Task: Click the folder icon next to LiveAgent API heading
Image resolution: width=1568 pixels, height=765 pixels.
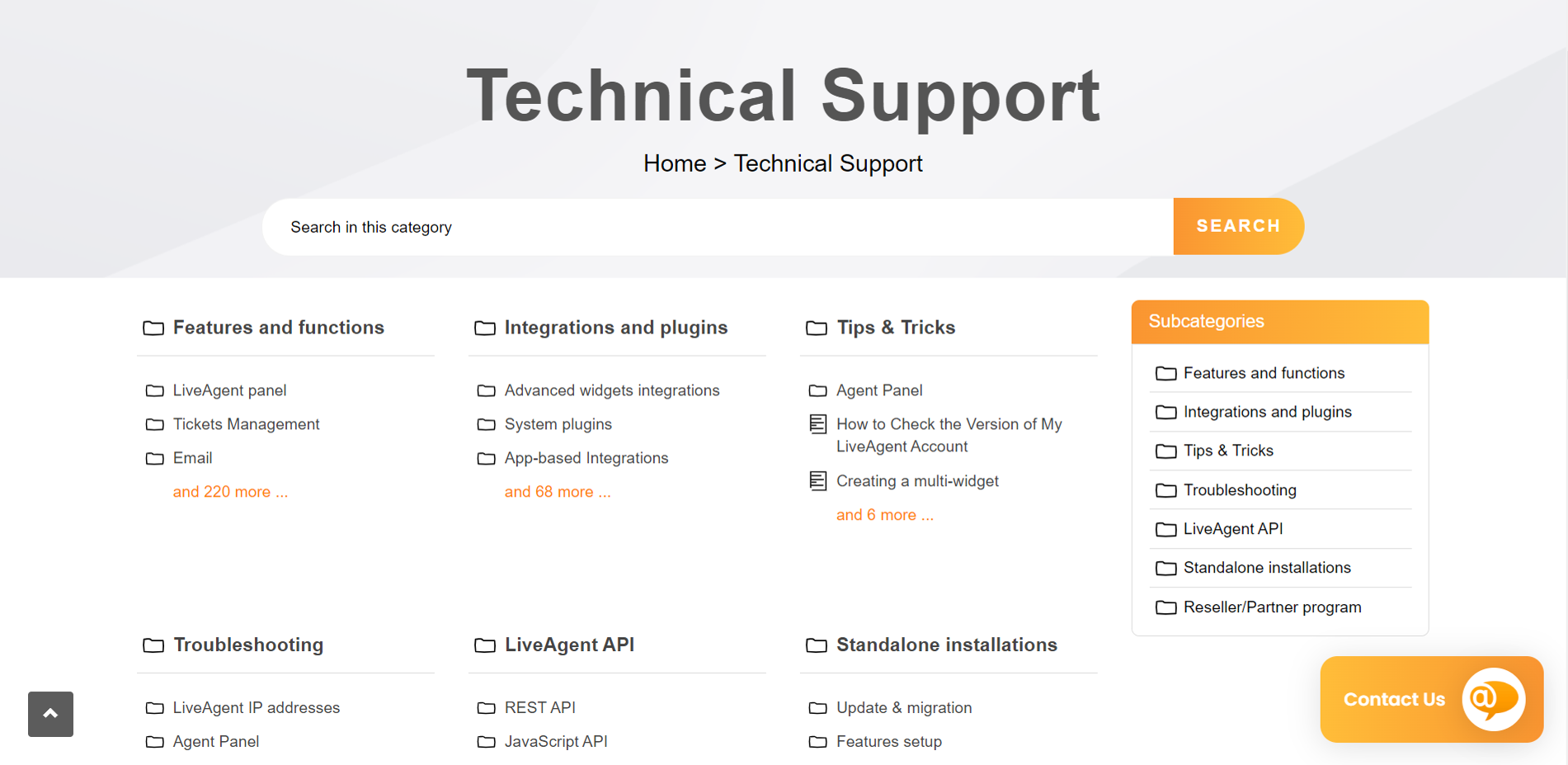Action: pos(485,645)
